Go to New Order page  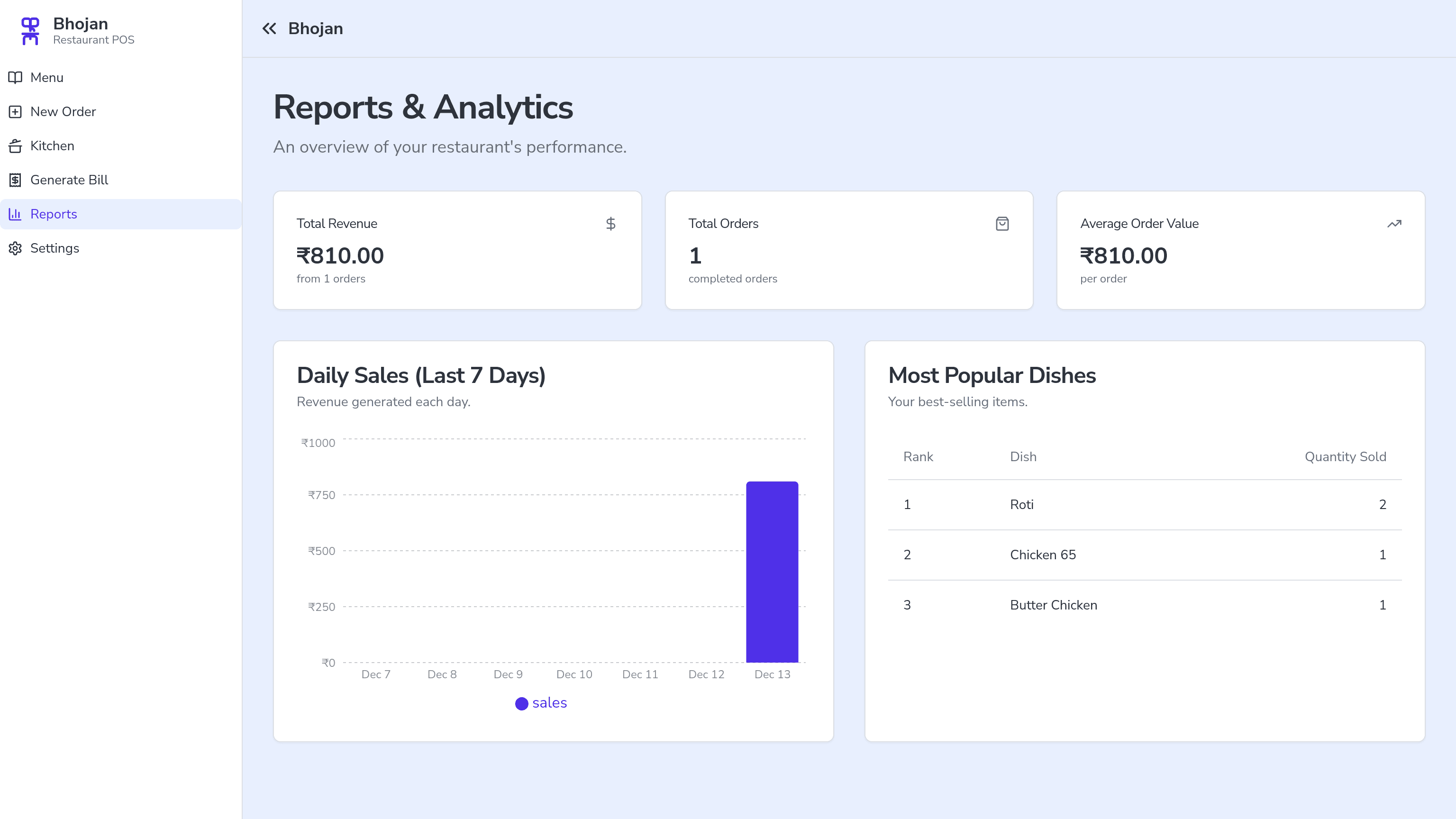[63, 112]
